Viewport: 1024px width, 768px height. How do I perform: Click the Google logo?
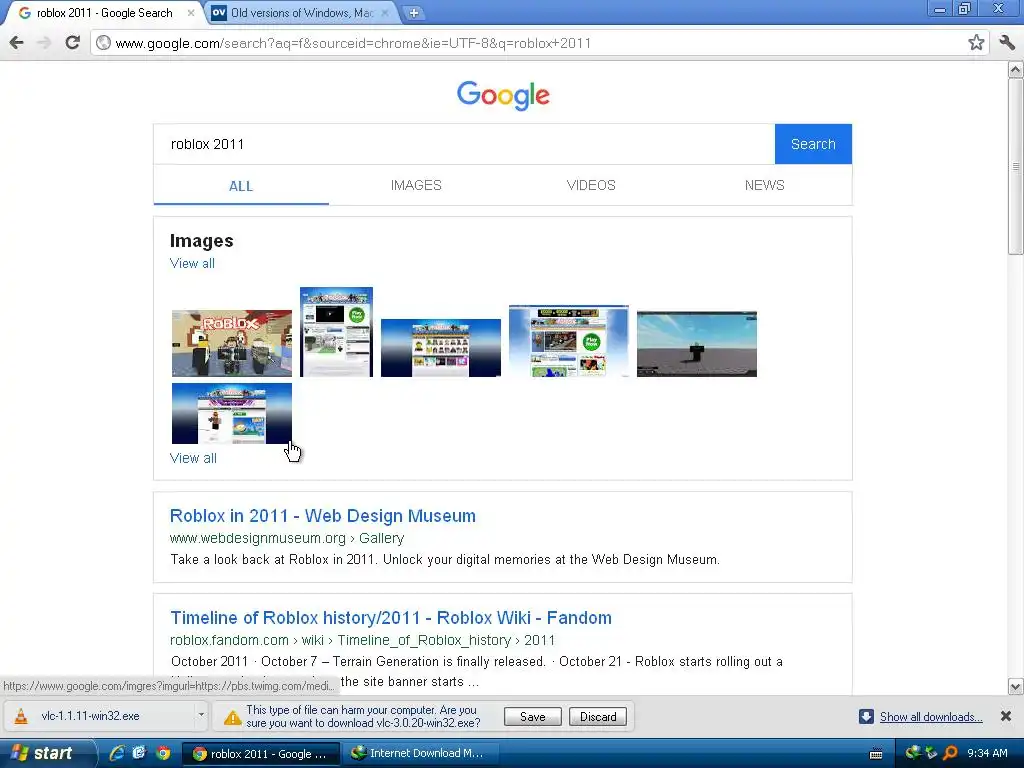[x=503, y=95]
